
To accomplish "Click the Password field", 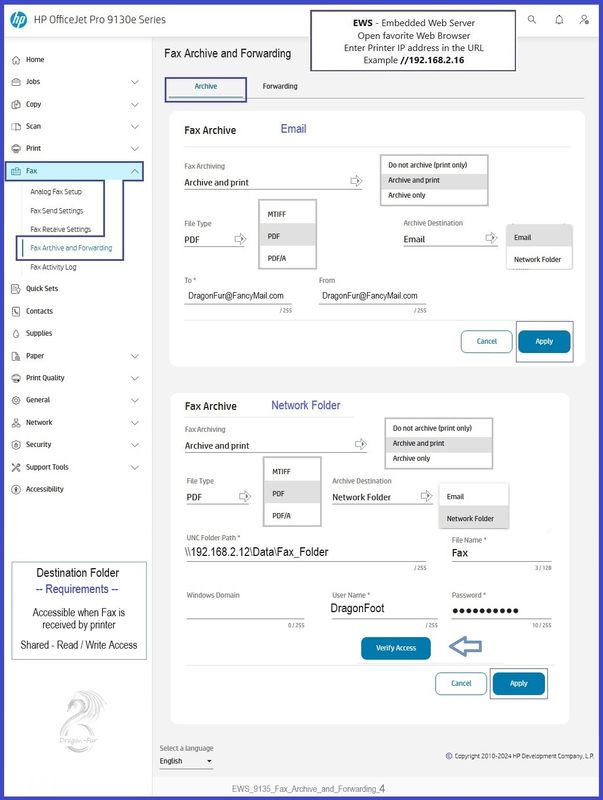I will [501, 610].
